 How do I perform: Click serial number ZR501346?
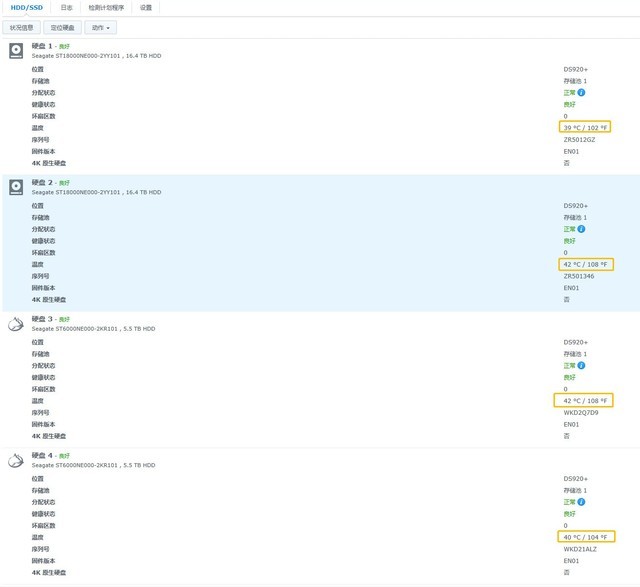[x=579, y=276]
